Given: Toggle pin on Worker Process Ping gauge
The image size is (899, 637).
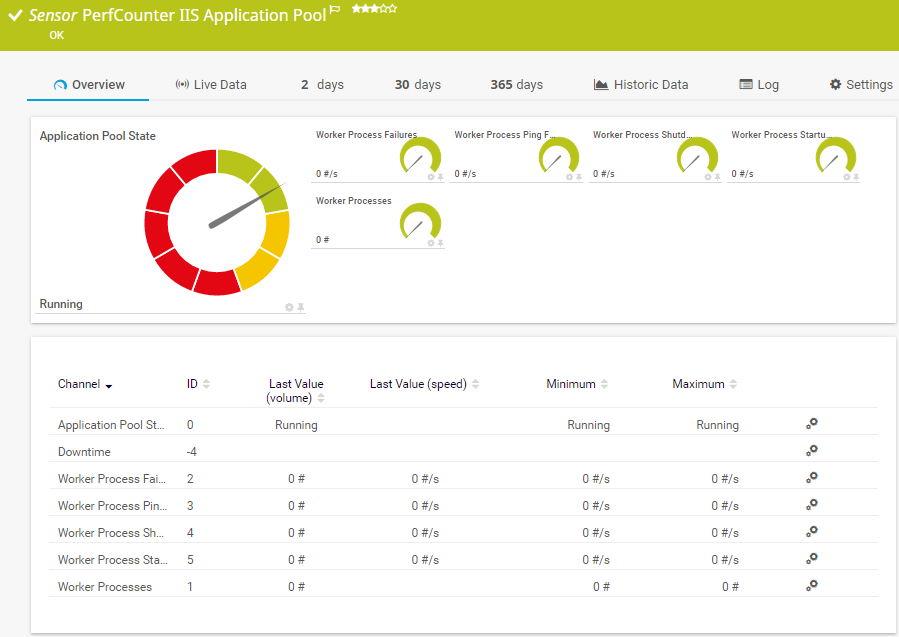Looking at the screenshot, I should [x=579, y=177].
